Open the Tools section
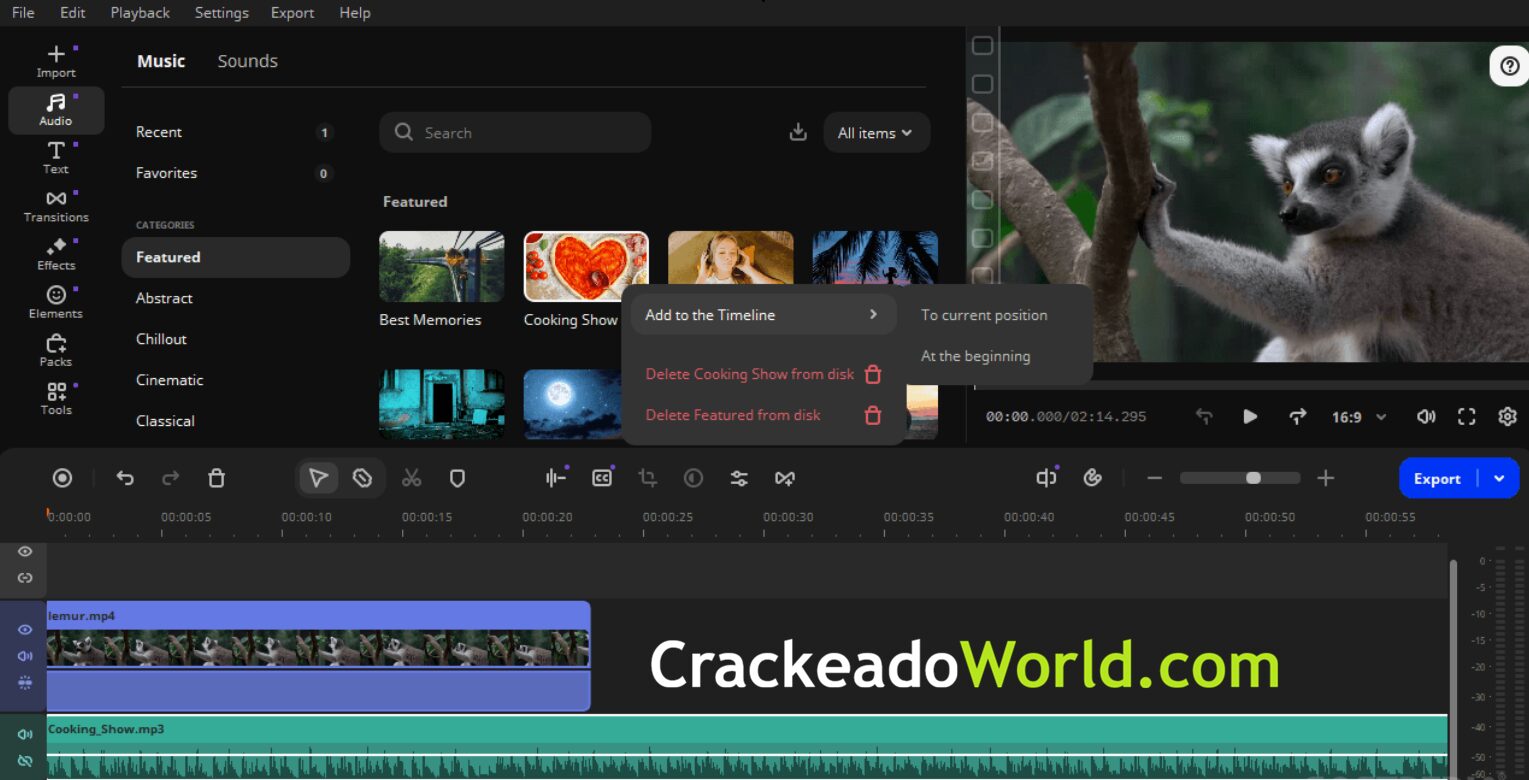1529x780 pixels. pos(56,398)
